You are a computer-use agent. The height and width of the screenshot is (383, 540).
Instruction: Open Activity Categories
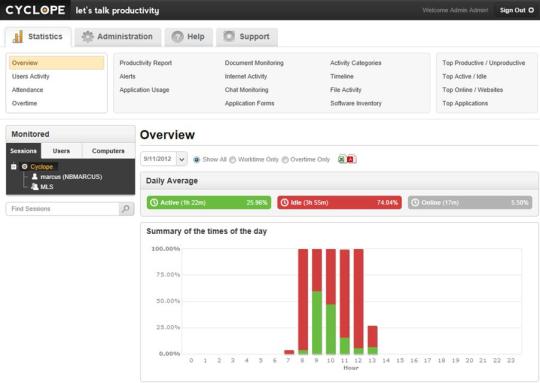[x=356, y=63]
